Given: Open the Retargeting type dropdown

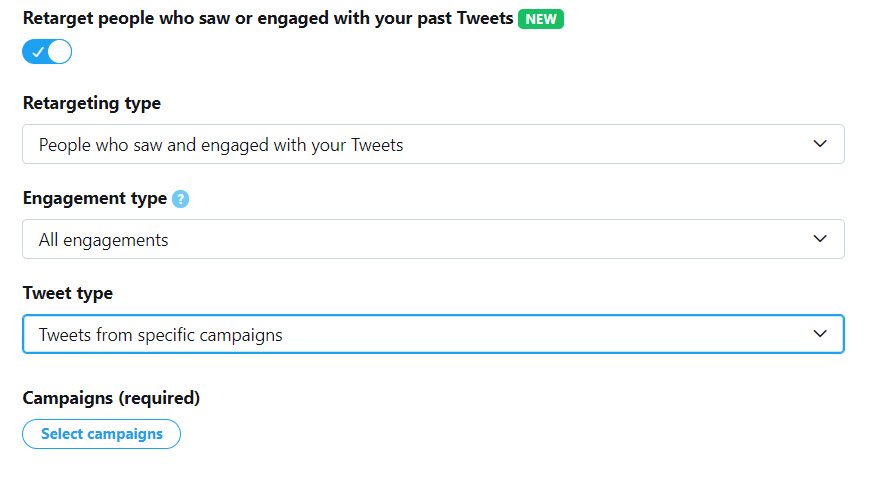Looking at the screenshot, I should pos(433,144).
